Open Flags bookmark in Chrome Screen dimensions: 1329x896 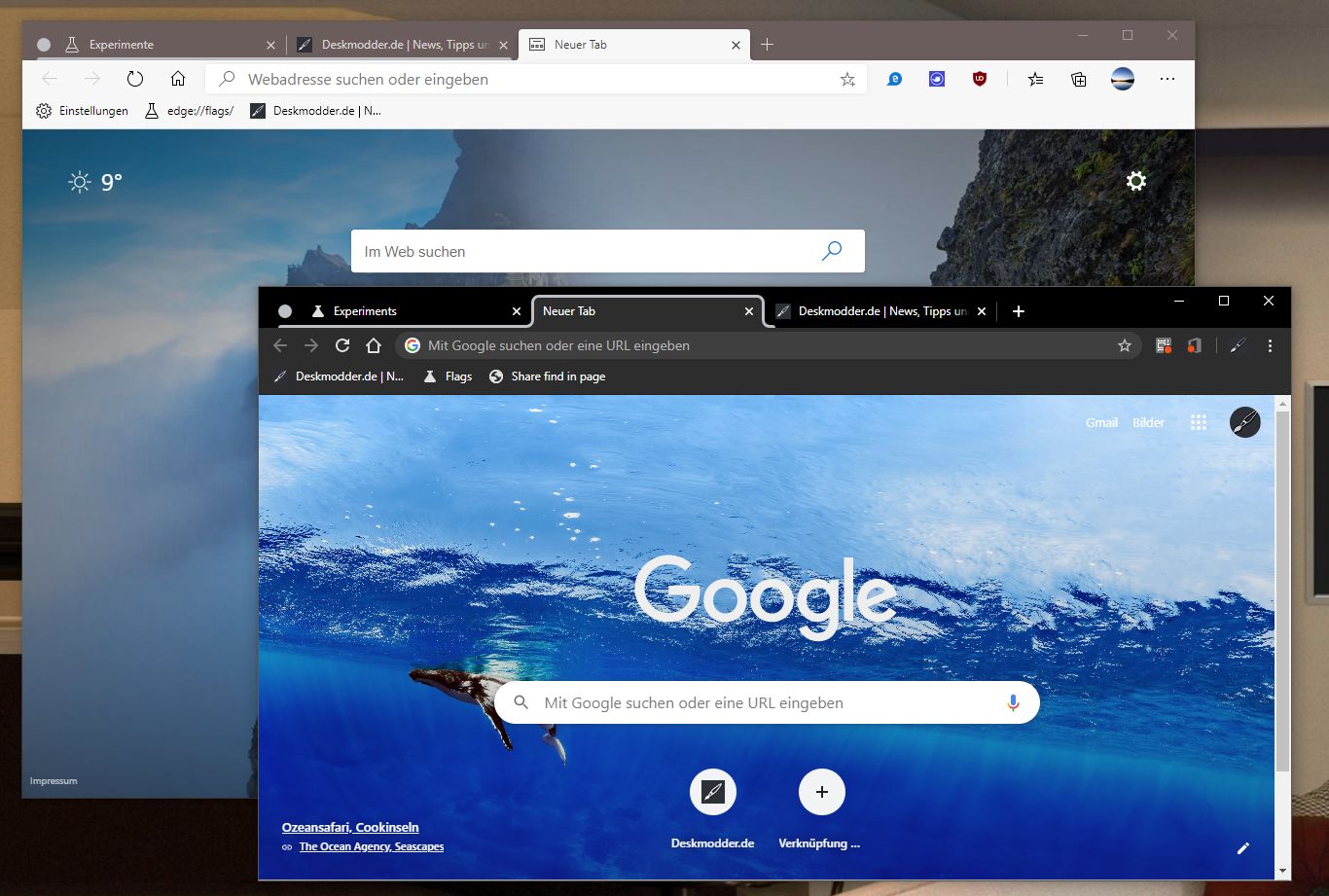tap(448, 376)
